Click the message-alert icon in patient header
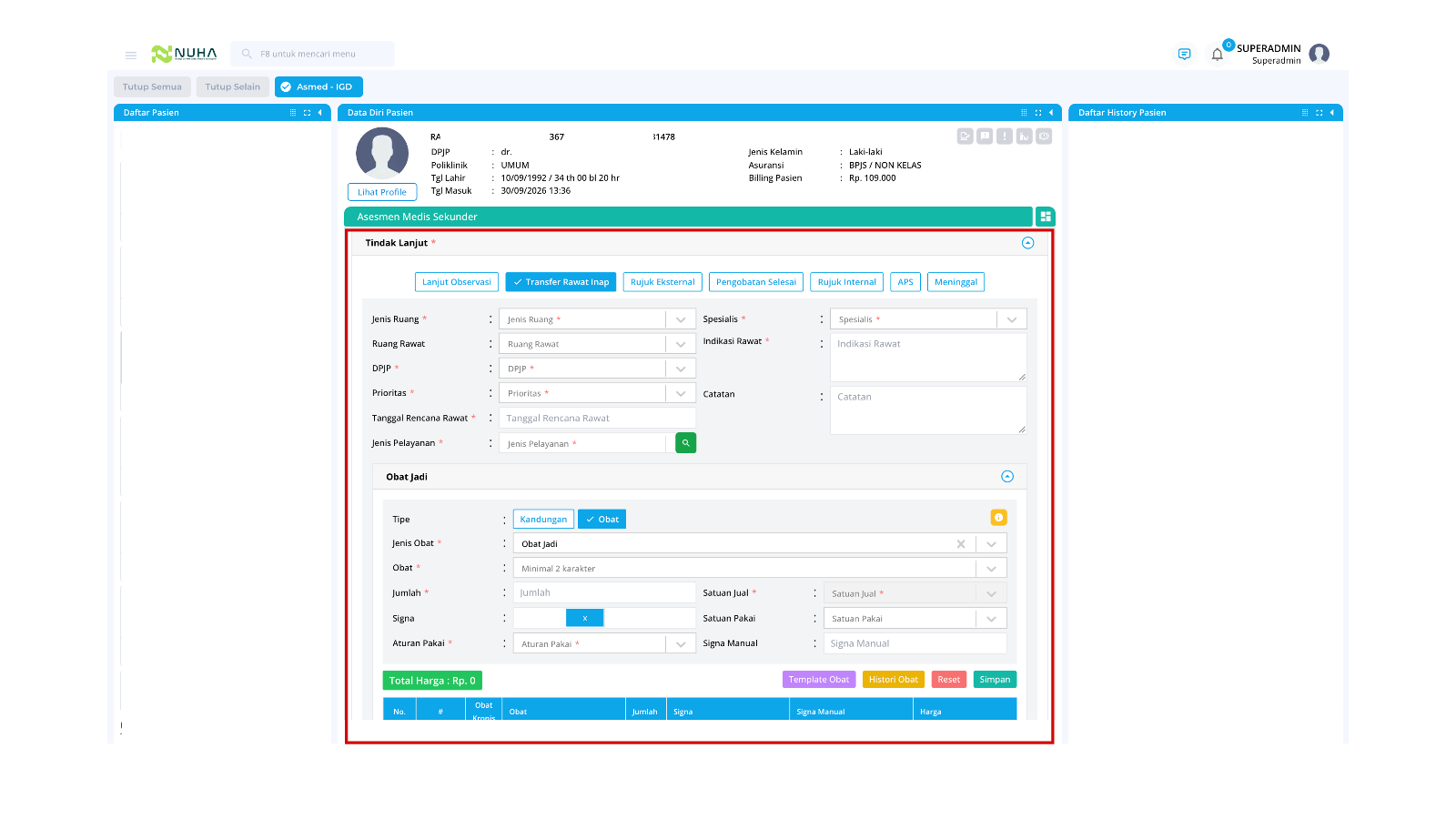The width and height of the screenshot is (1456, 819). [985, 136]
